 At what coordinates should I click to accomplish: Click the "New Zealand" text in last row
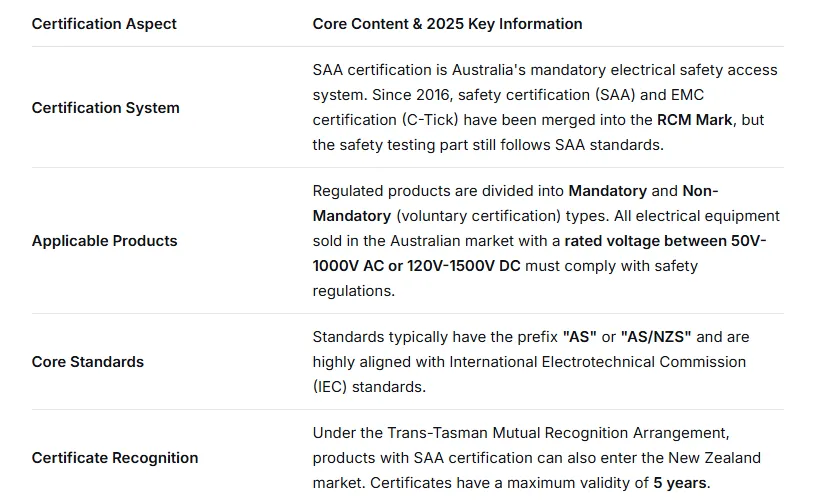coord(720,458)
